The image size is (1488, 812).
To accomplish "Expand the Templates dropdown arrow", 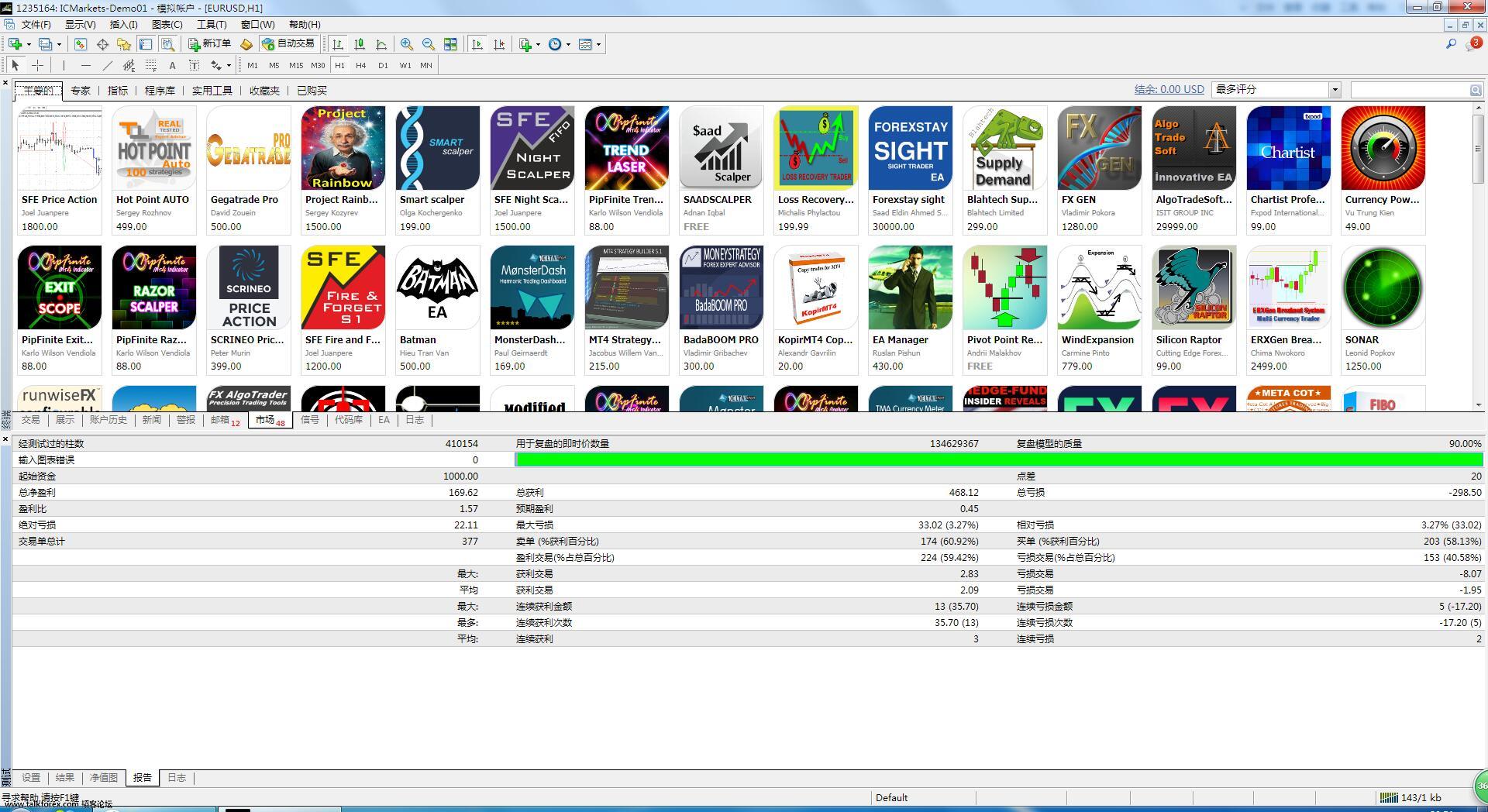I will click(x=598, y=44).
